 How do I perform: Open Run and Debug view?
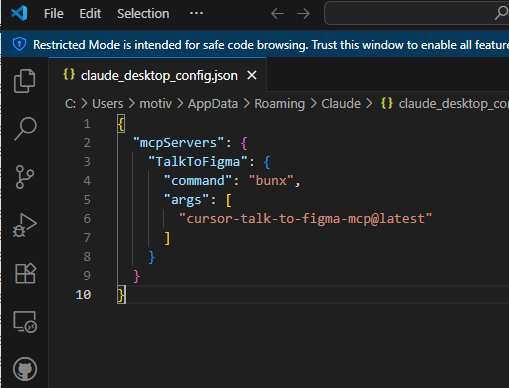pyautogui.click(x=25, y=225)
